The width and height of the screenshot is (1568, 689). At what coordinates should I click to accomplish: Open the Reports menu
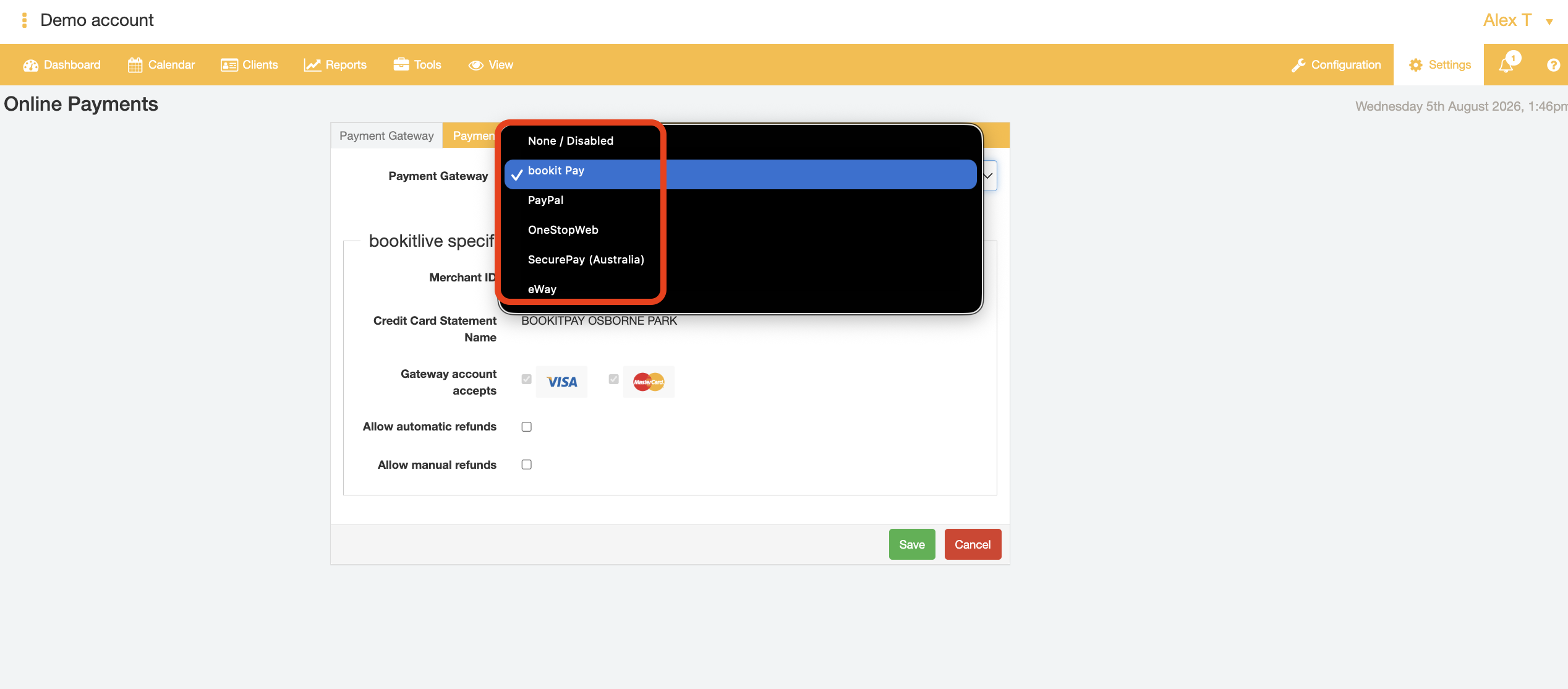335,65
